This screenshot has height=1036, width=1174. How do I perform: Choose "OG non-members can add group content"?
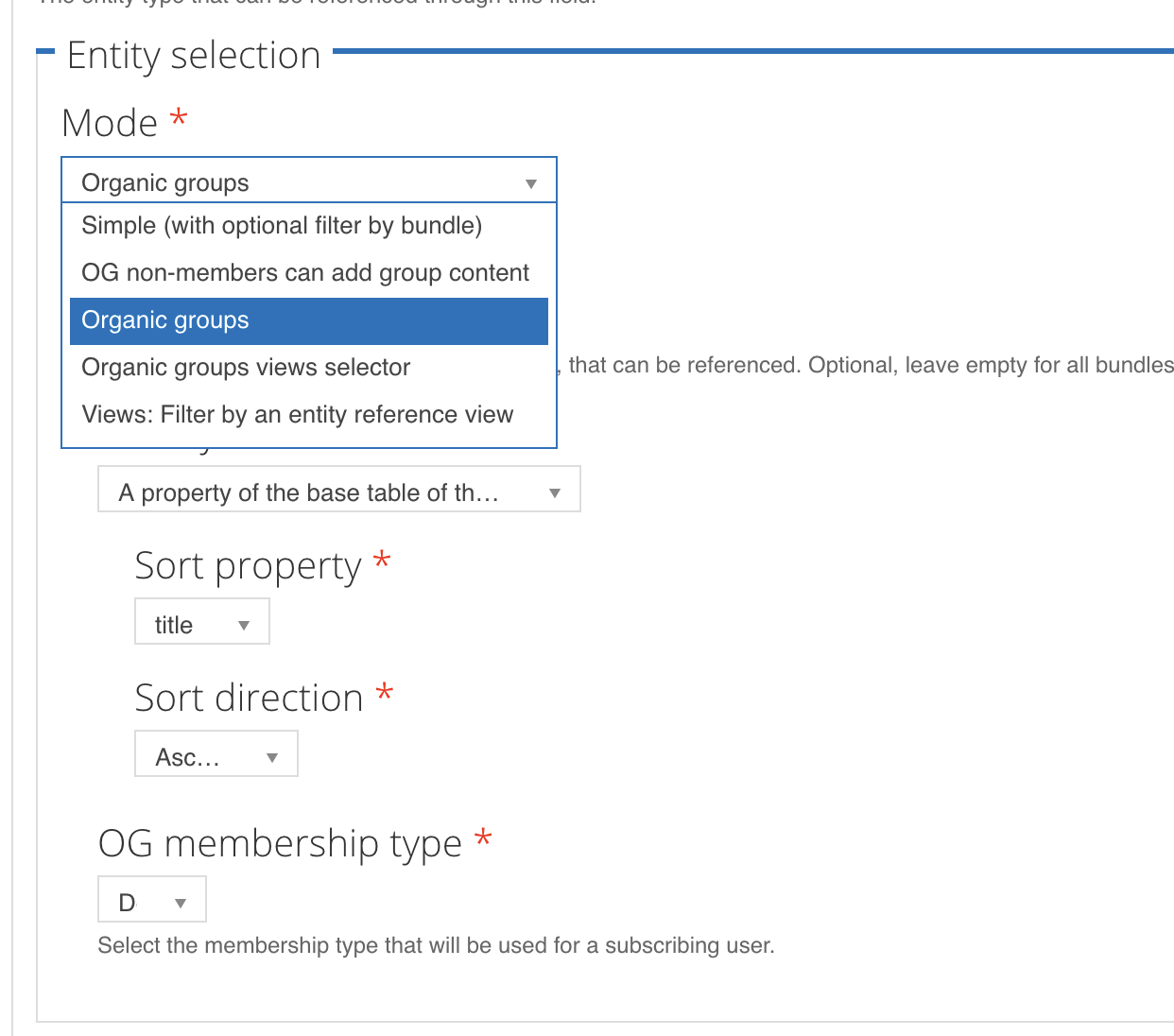(305, 273)
